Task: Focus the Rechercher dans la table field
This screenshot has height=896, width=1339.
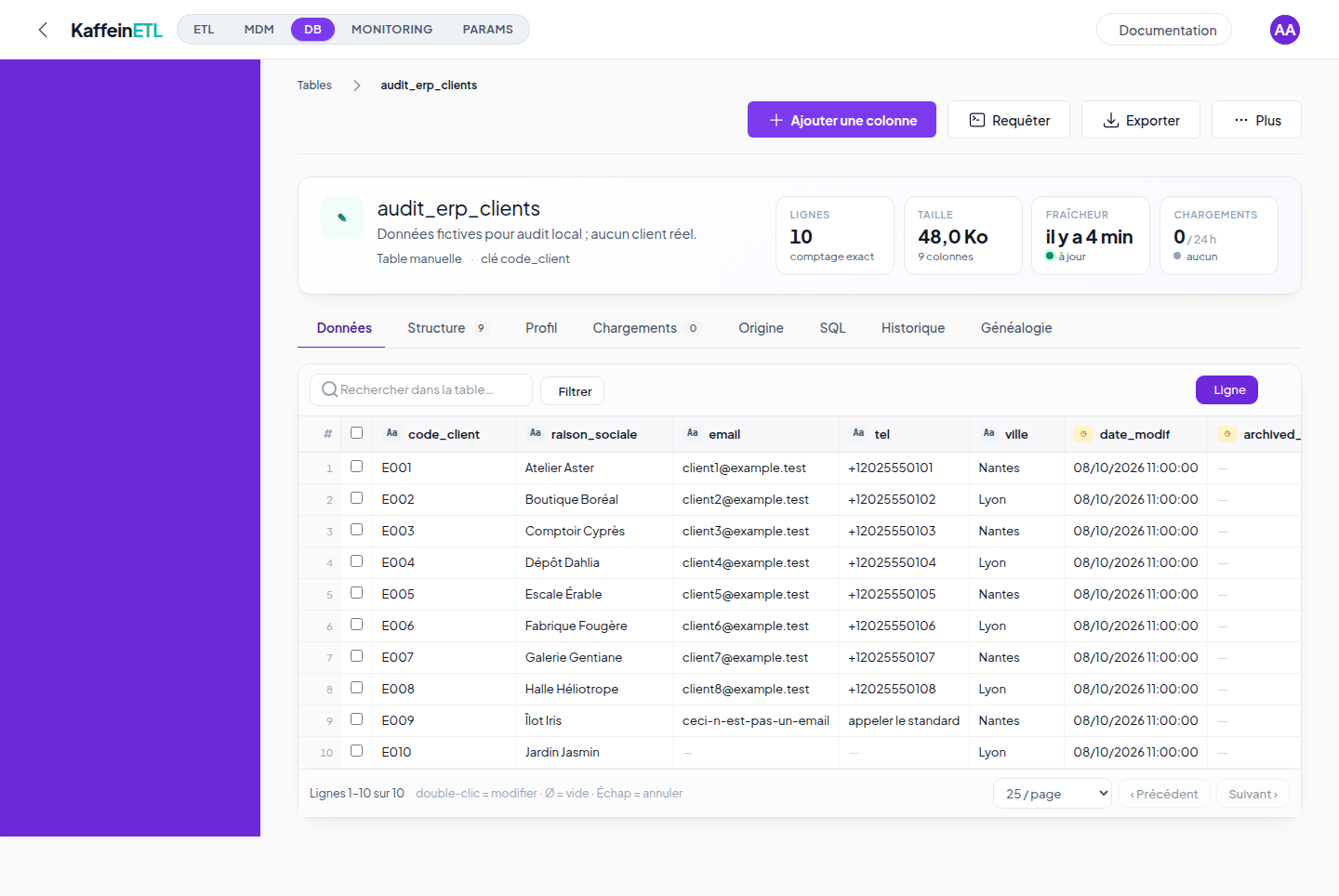Action: tap(421, 389)
